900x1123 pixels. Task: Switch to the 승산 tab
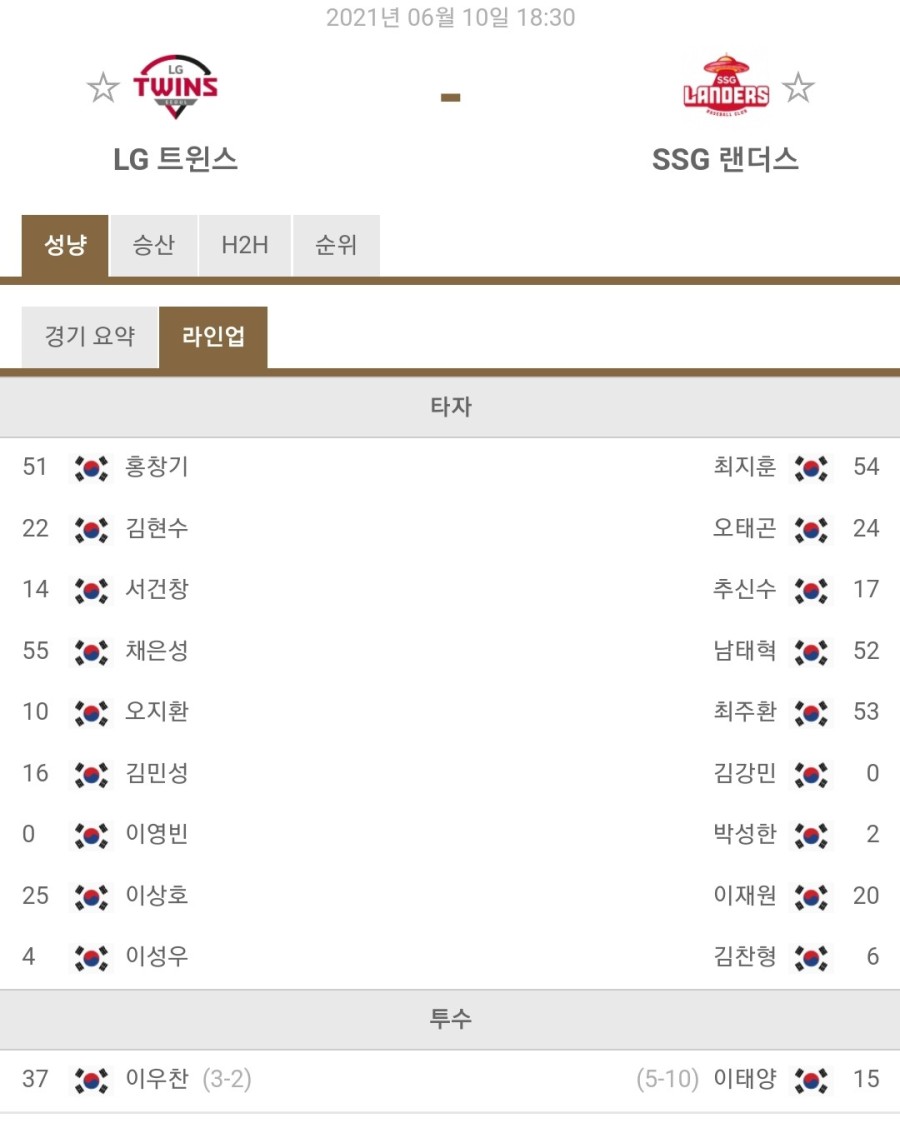pyautogui.click(x=154, y=246)
